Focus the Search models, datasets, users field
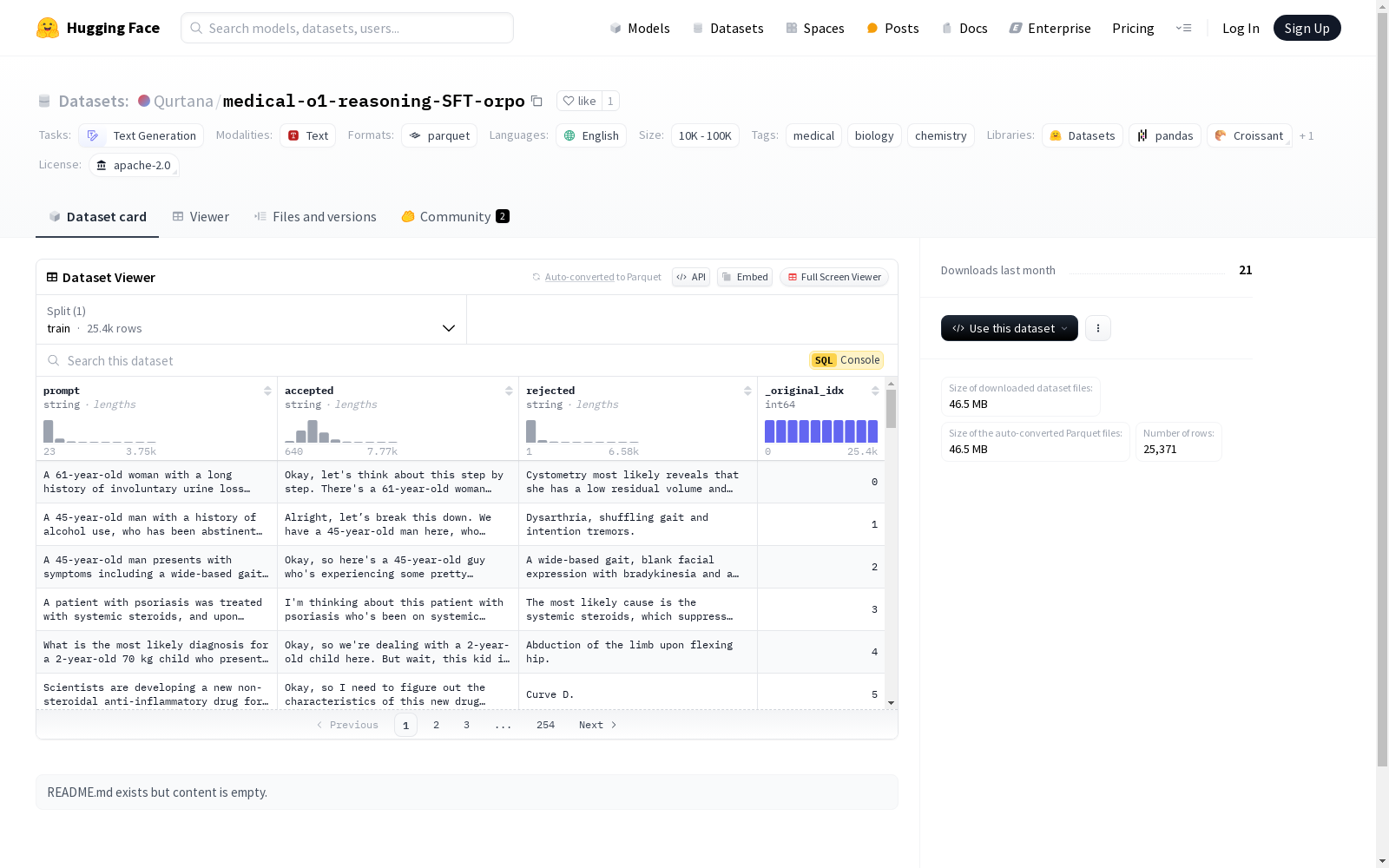The image size is (1389, 868). 347,28
